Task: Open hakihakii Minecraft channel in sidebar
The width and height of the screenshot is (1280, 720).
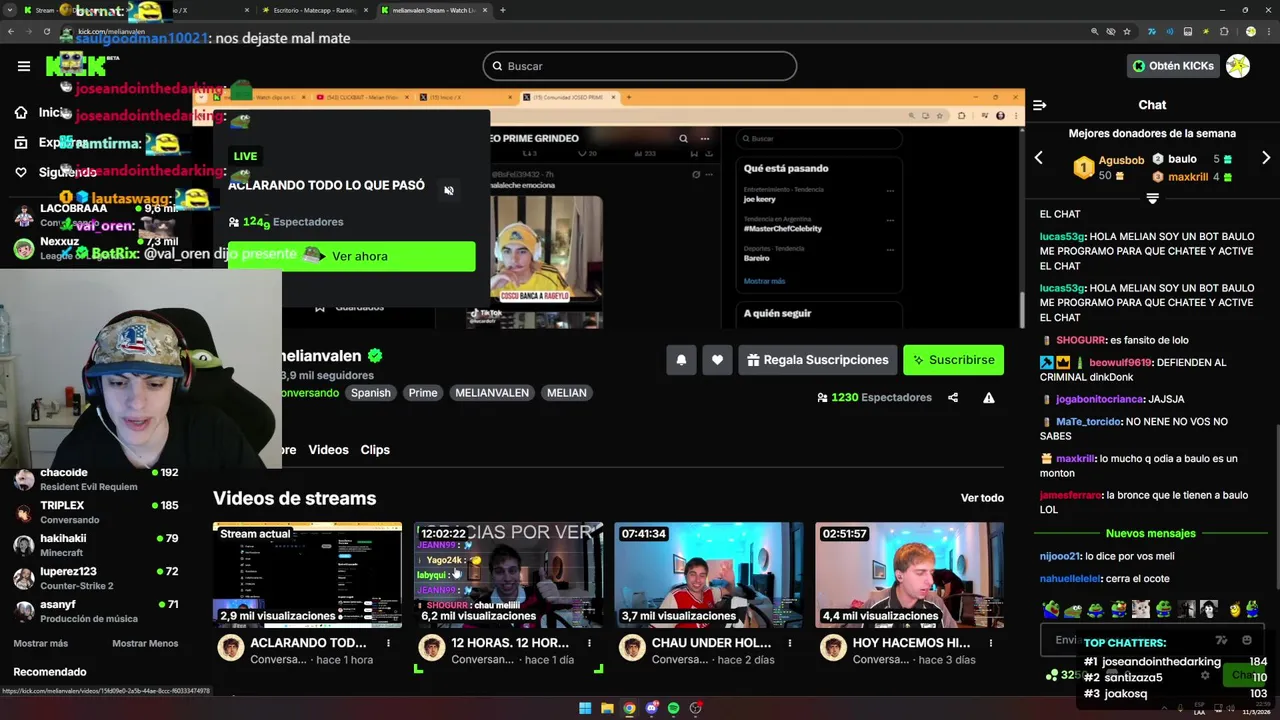Action: pyautogui.click(x=96, y=545)
